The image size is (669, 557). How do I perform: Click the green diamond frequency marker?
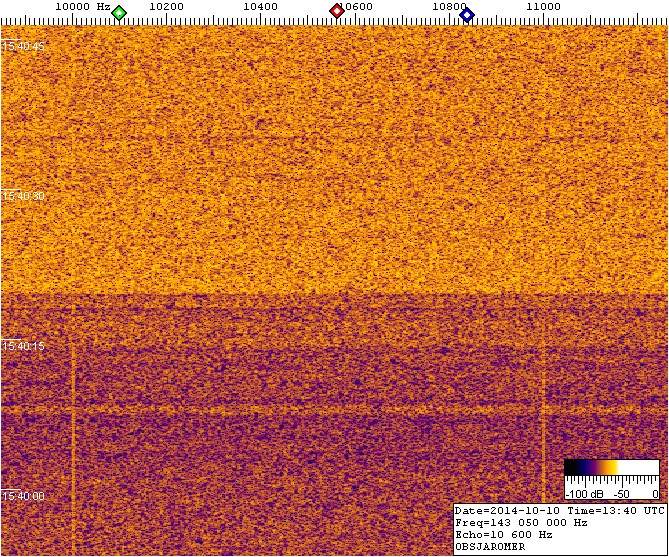click(x=119, y=13)
